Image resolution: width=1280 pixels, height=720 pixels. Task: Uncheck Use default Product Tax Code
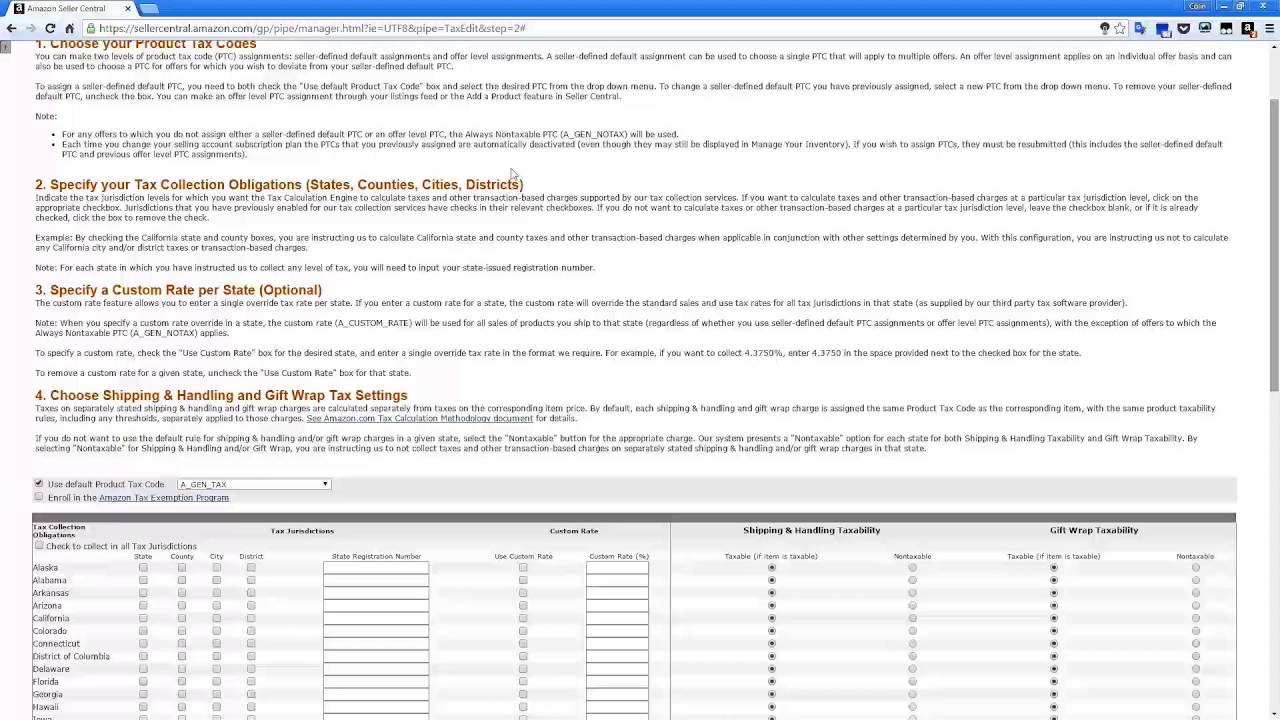[x=39, y=483]
